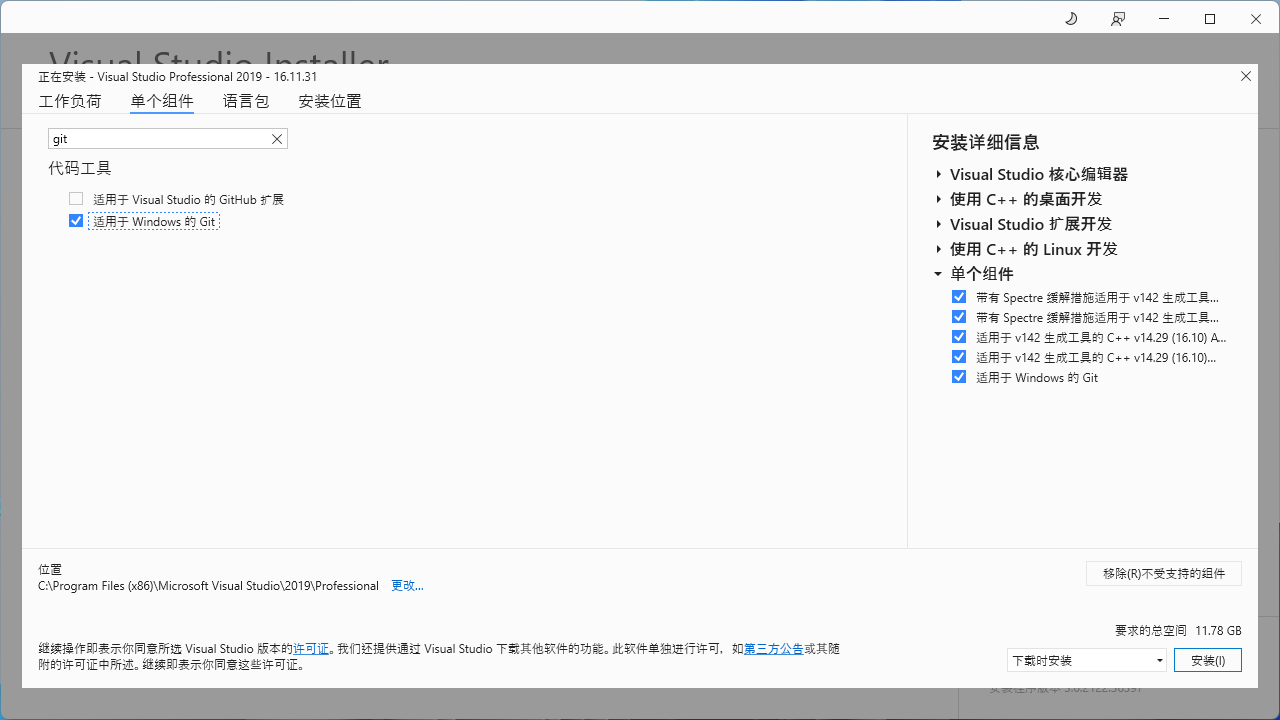Viewport: 1280px width, 720px height.
Task: Close the installing dialog with X
Action: point(1246,76)
